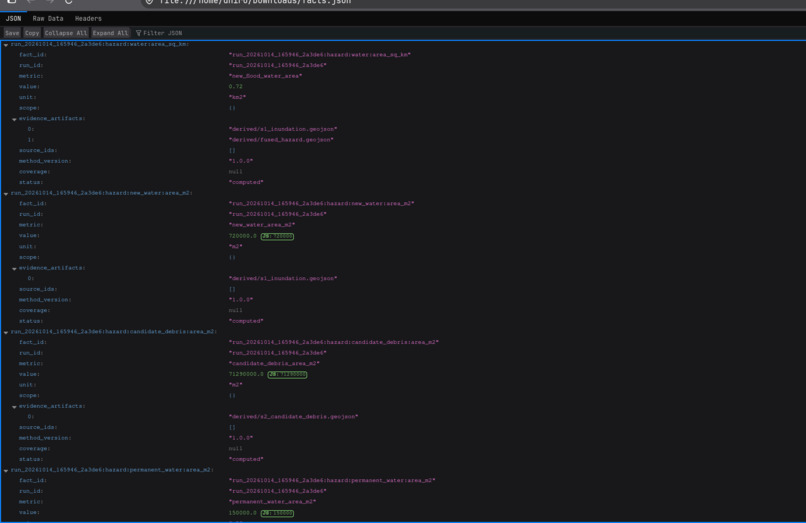Select the status "computed" in the candidate_debris block
This screenshot has height=523, width=806.
pos(246,459)
